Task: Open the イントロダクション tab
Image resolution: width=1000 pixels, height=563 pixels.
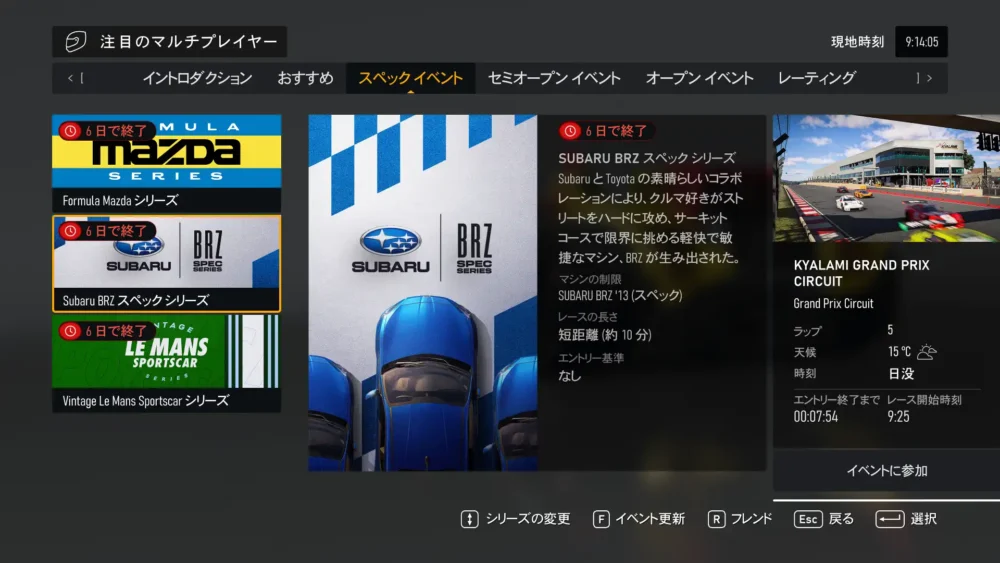Action: (x=197, y=78)
